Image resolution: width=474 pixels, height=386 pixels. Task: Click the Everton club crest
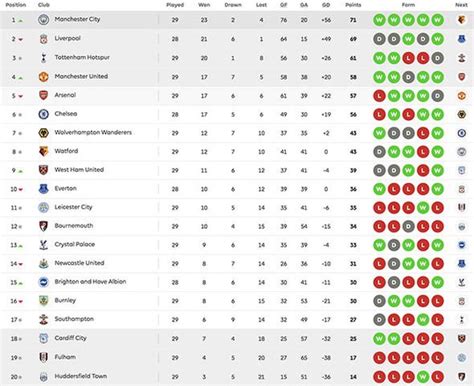point(43,189)
